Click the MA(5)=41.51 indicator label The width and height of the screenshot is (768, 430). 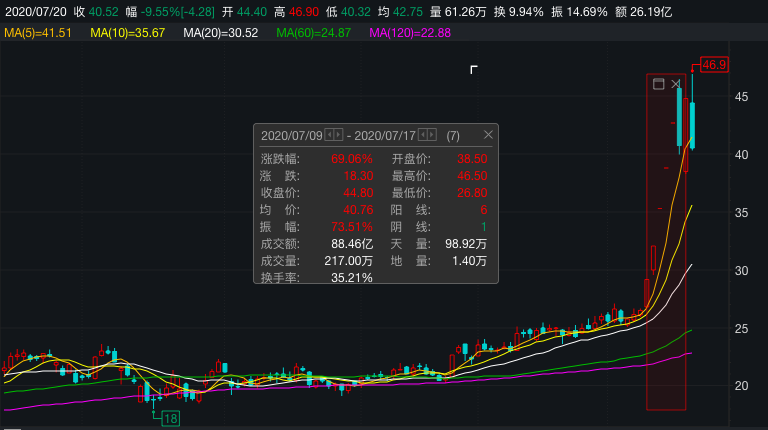[x=38, y=33]
